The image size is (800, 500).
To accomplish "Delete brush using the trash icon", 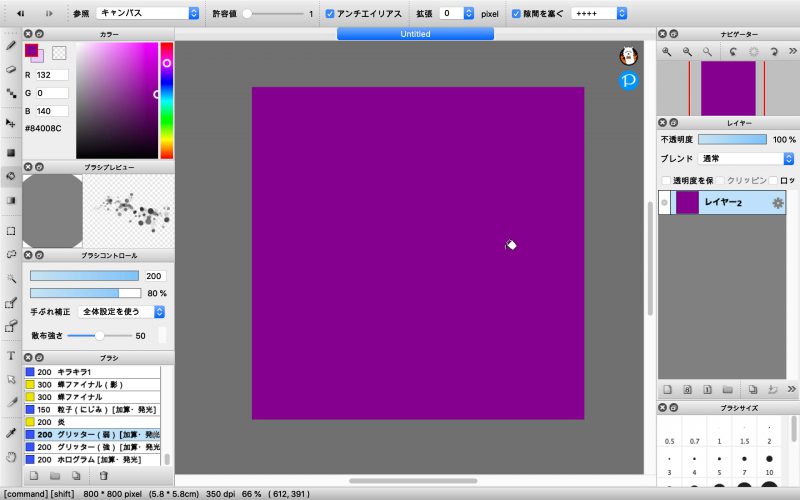I will (103, 476).
